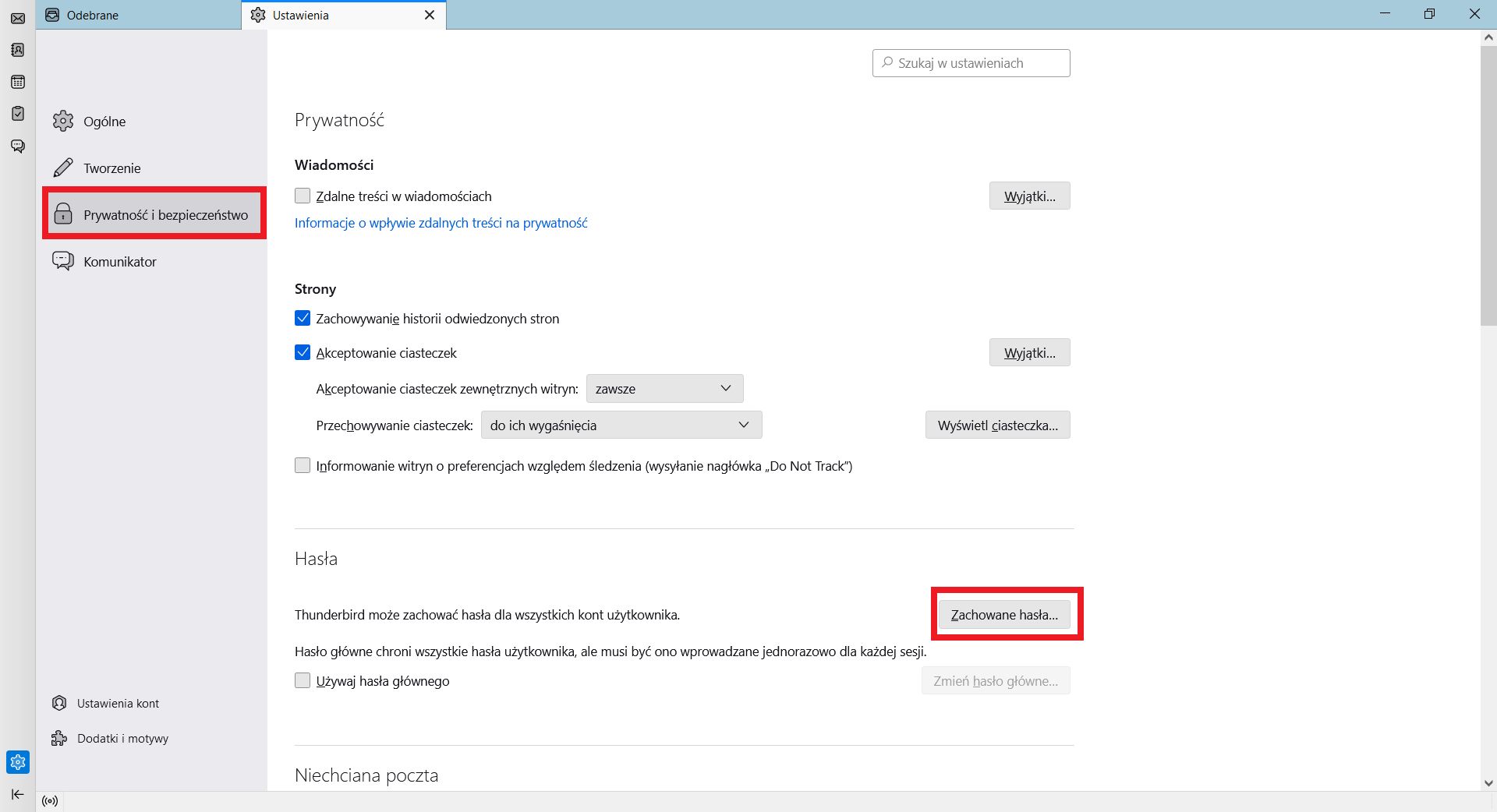Viewport: 1497px width, 812px height.
Task: Click the blue Settings gear icon
Action: (x=18, y=762)
